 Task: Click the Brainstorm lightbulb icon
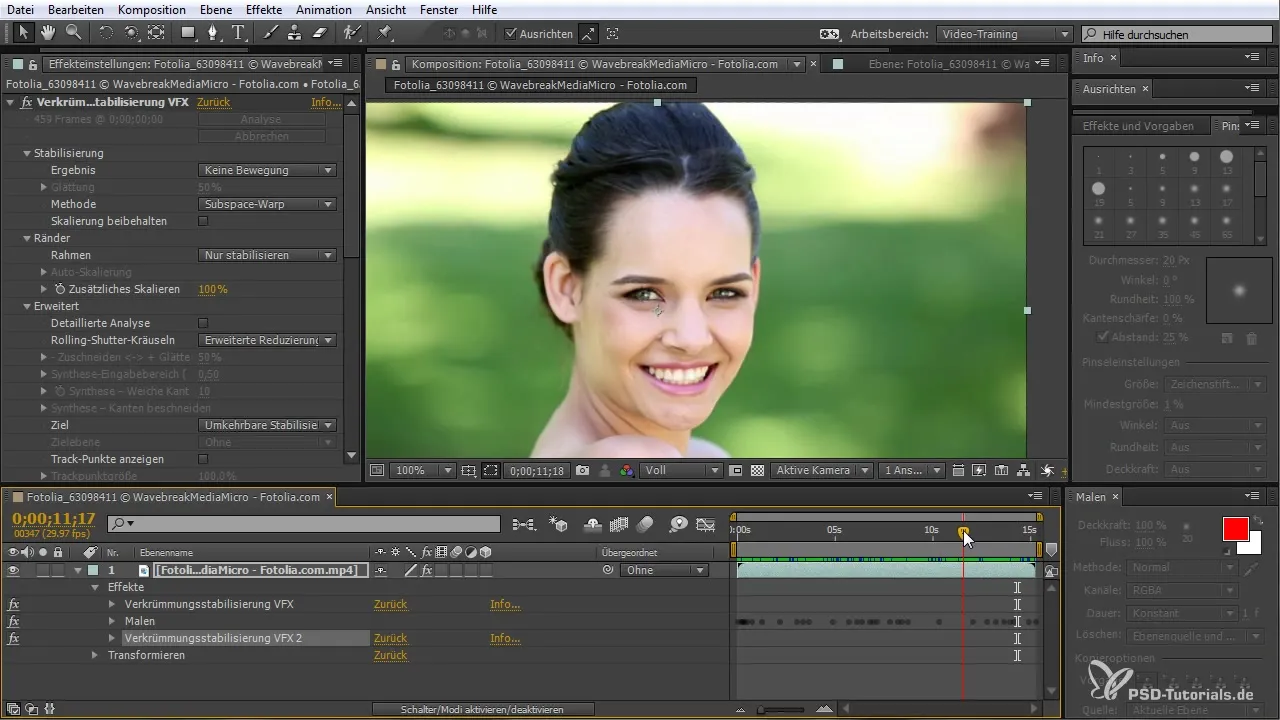(678, 523)
